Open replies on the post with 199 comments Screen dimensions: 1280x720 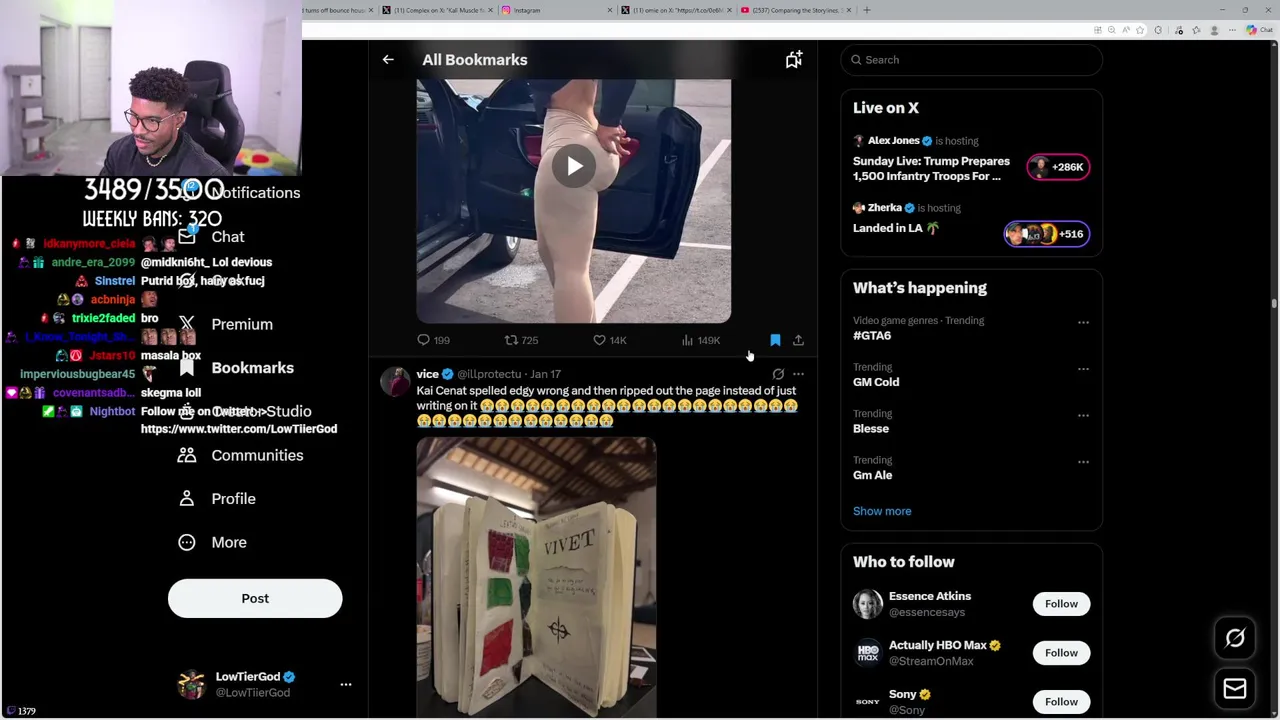[433, 341]
